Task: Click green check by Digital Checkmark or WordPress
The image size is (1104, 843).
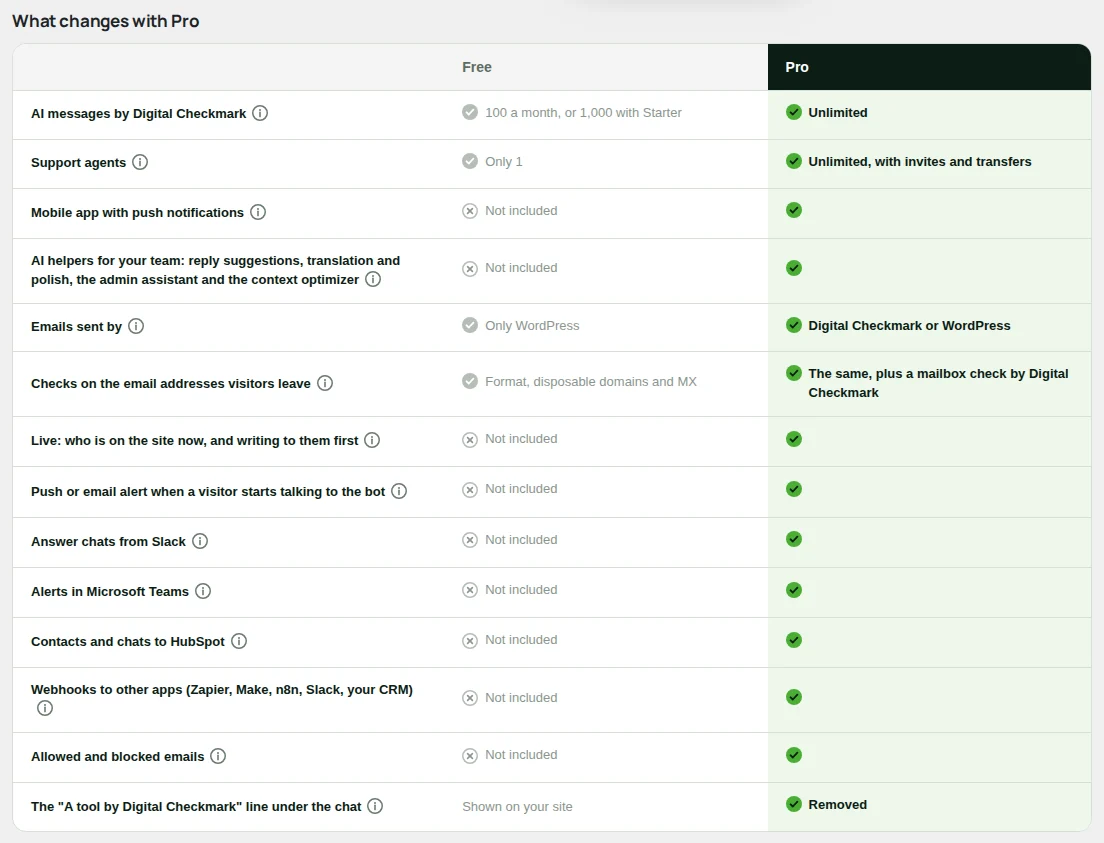Action: pyautogui.click(x=794, y=325)
